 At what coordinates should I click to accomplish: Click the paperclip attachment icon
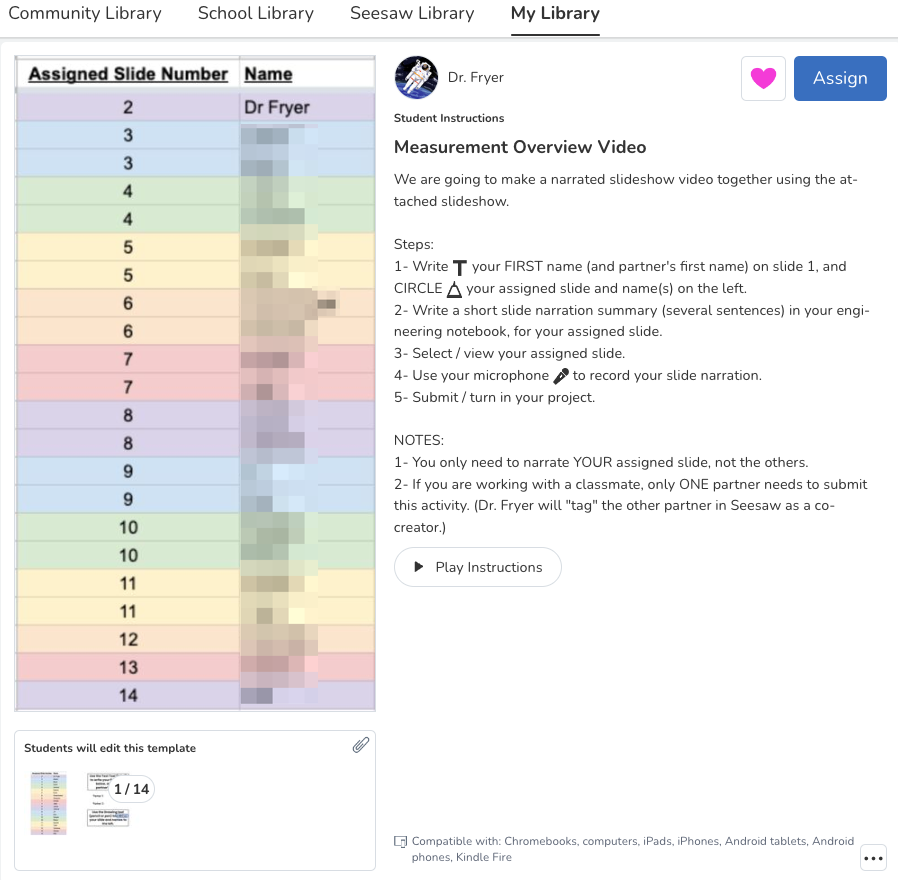(x=361, y=745)
